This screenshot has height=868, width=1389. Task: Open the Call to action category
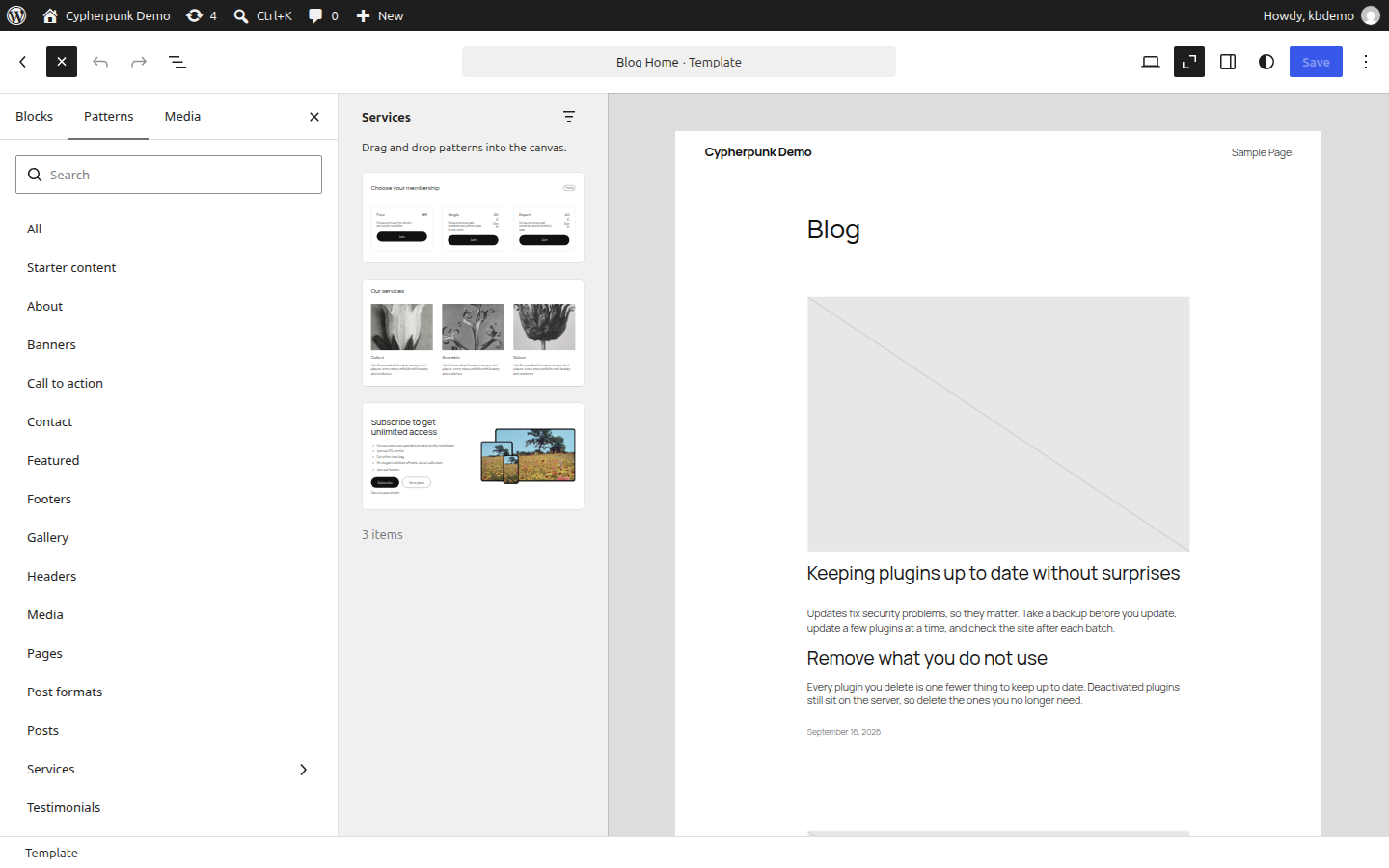point(169,383)
